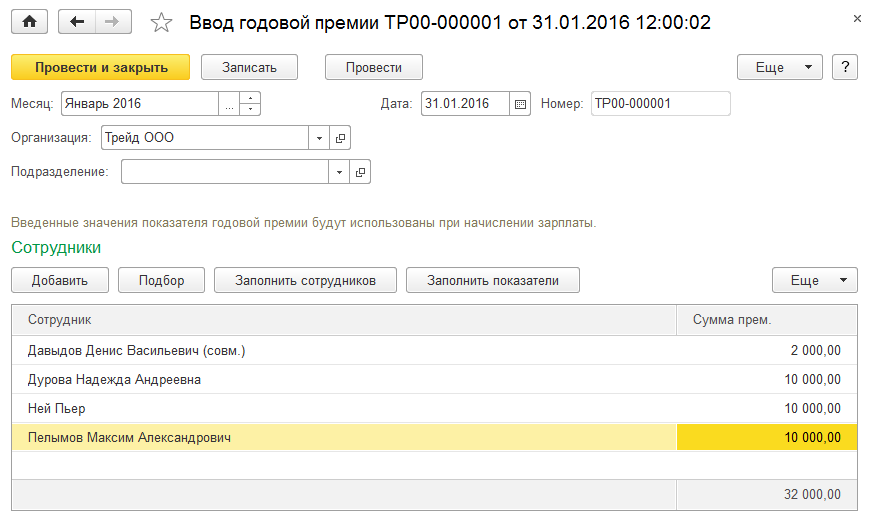Click the Номер input field
This screenshot has height=513, width=872.
point(660,104)
